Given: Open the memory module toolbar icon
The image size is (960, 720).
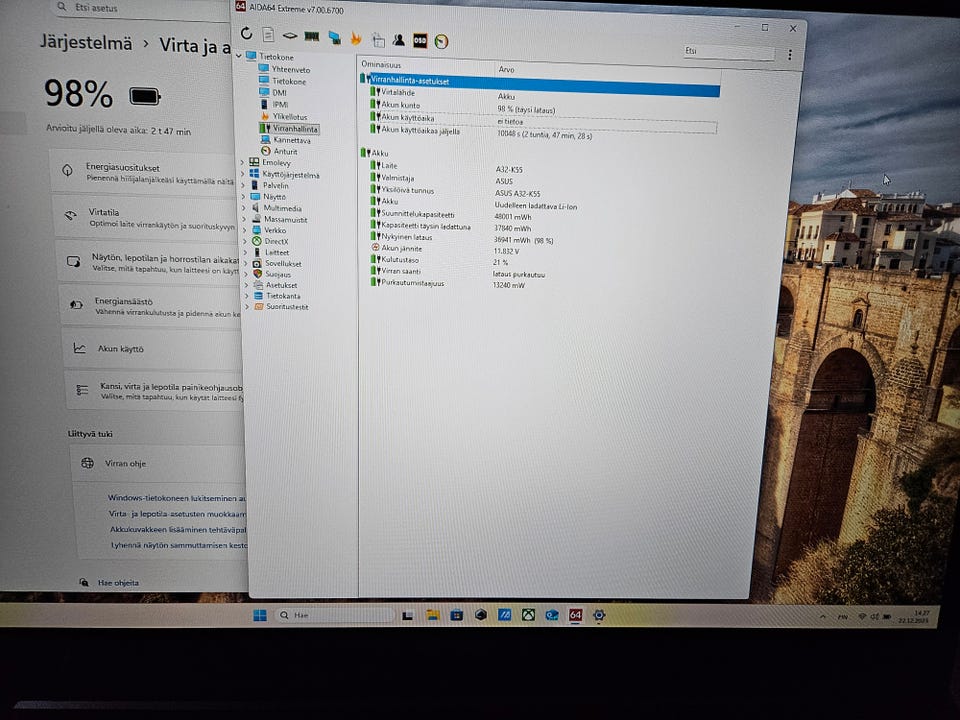Looking at the screenshot, I should coord(312,37).
